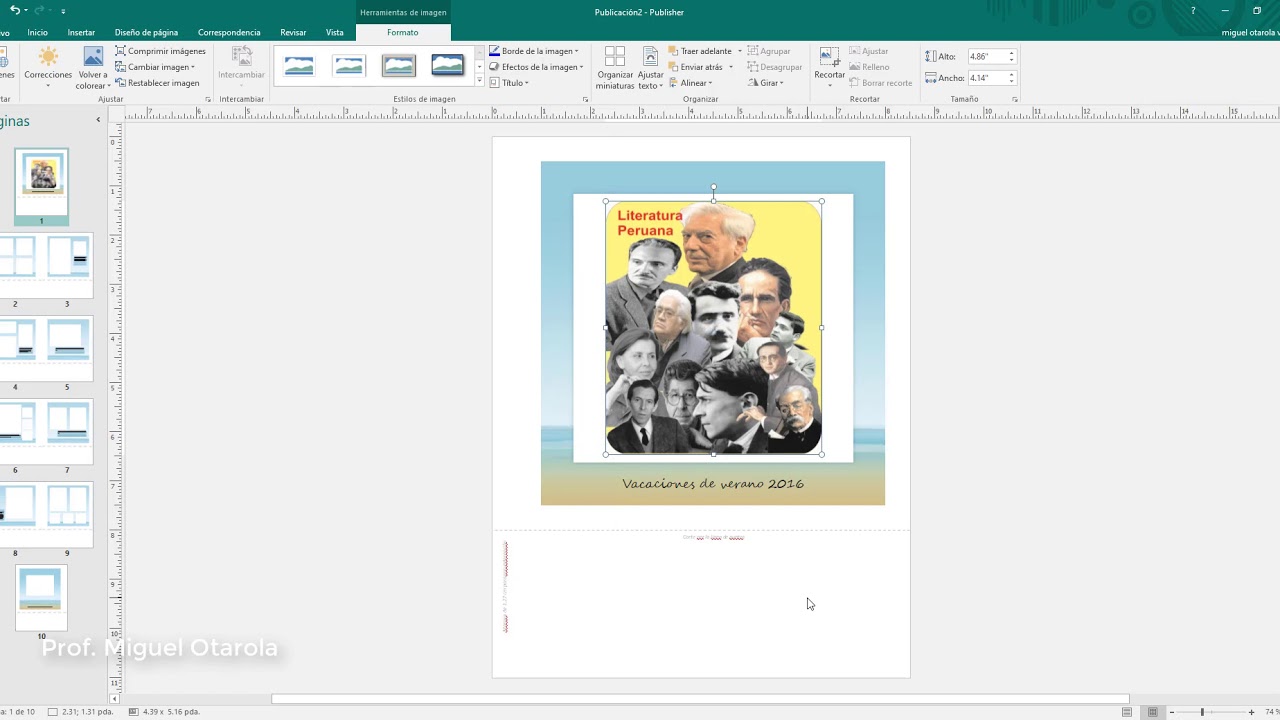This screenshot has height=720, width=1280.
Task: Apply the first picture style thumbnail
Action: (299, 66)
